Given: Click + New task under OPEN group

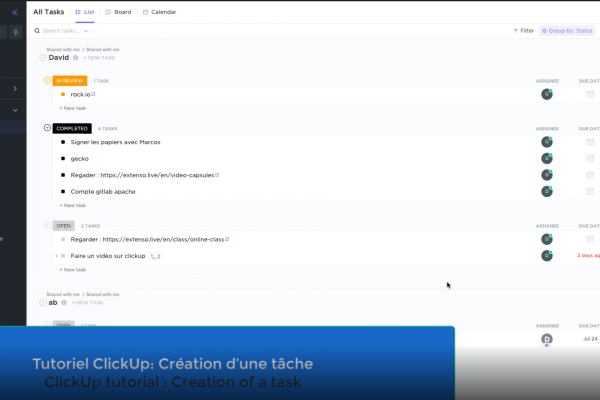Looking at the screenshot, I should coord(73,270).
